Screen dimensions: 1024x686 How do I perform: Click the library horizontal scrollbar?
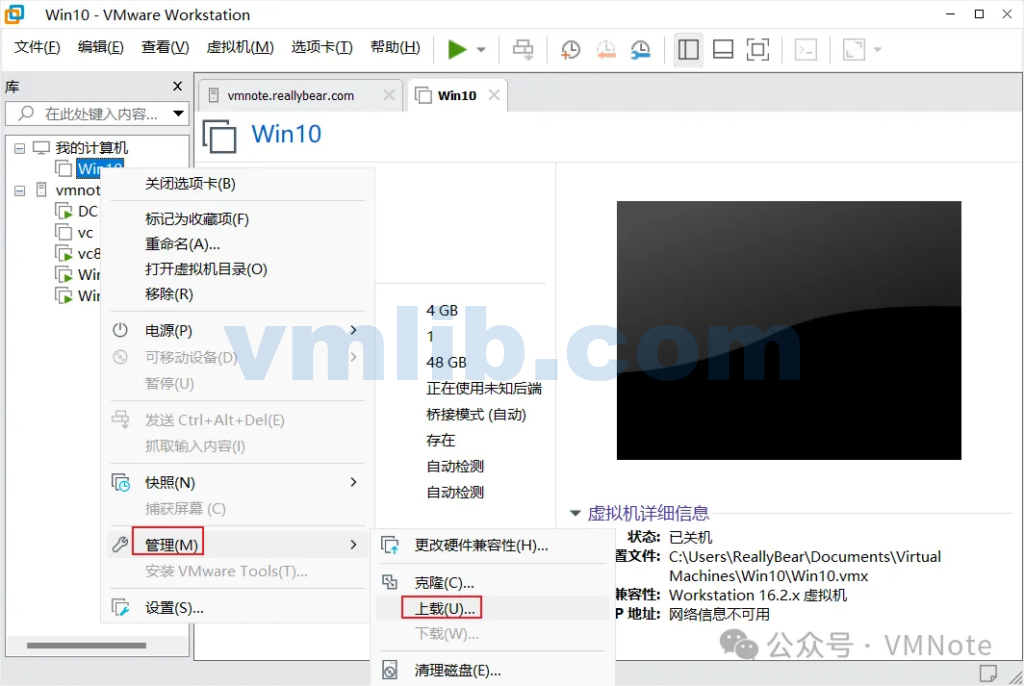pyautogui.click(x=86, y=645)
